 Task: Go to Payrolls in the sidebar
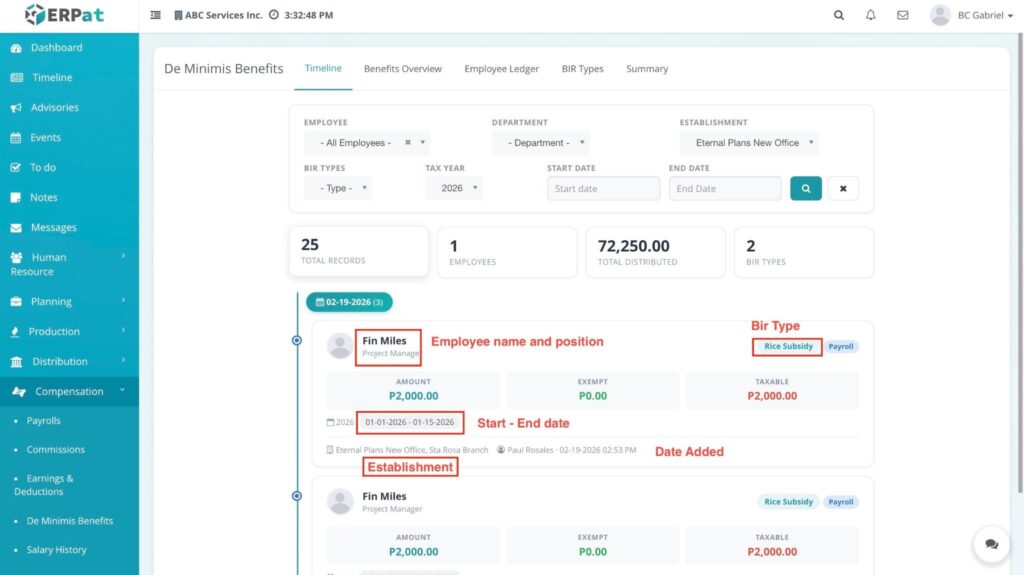point(43,421)
